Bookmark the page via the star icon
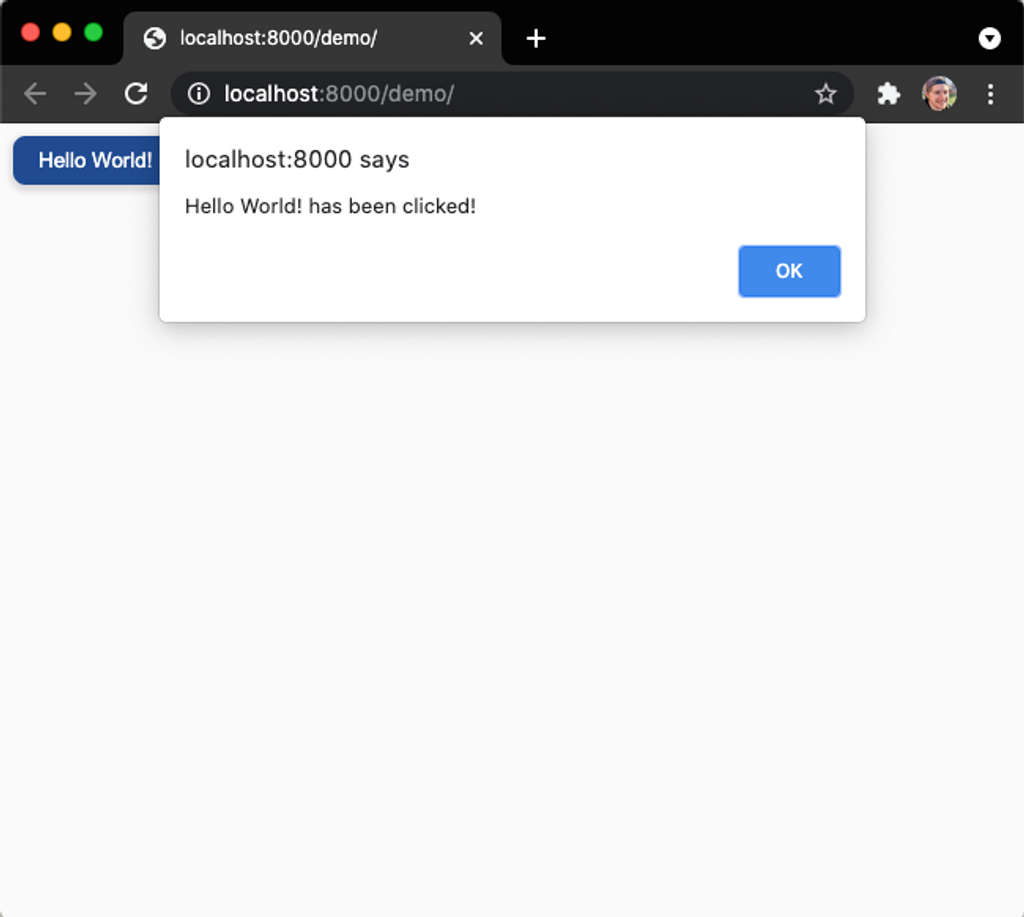1024x917 pixels. pyautogui.click(x=826, y=93)
